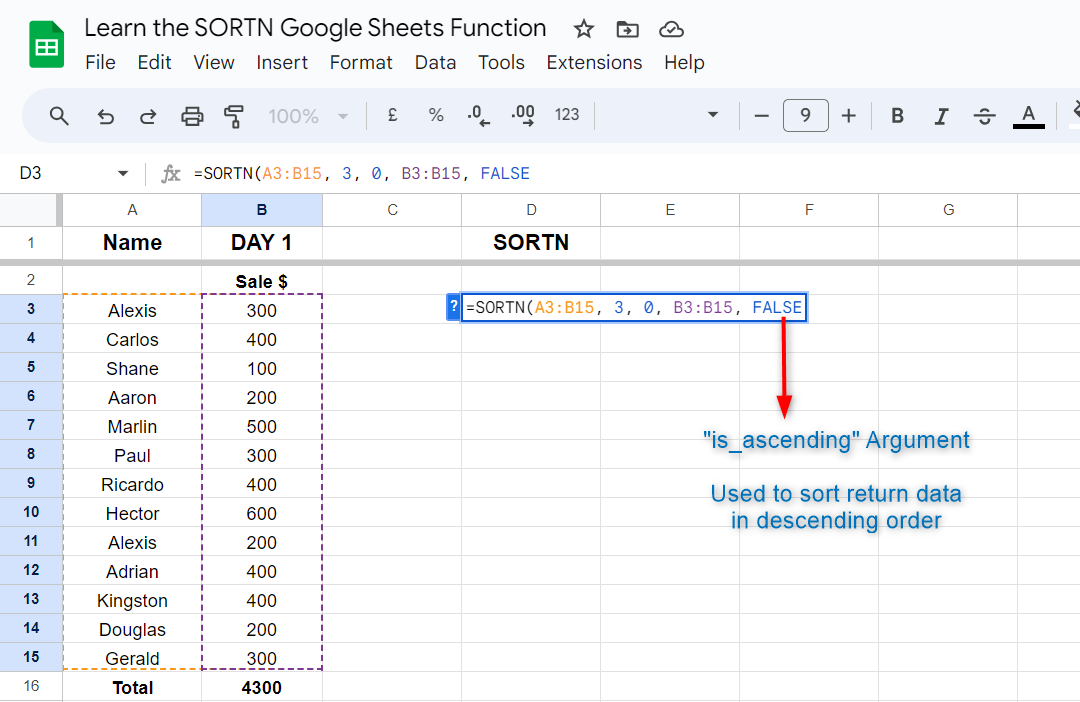The height and width of the screenshot is (702, 1080).
Task: Select row 1 header
Action: pos(31,243)
